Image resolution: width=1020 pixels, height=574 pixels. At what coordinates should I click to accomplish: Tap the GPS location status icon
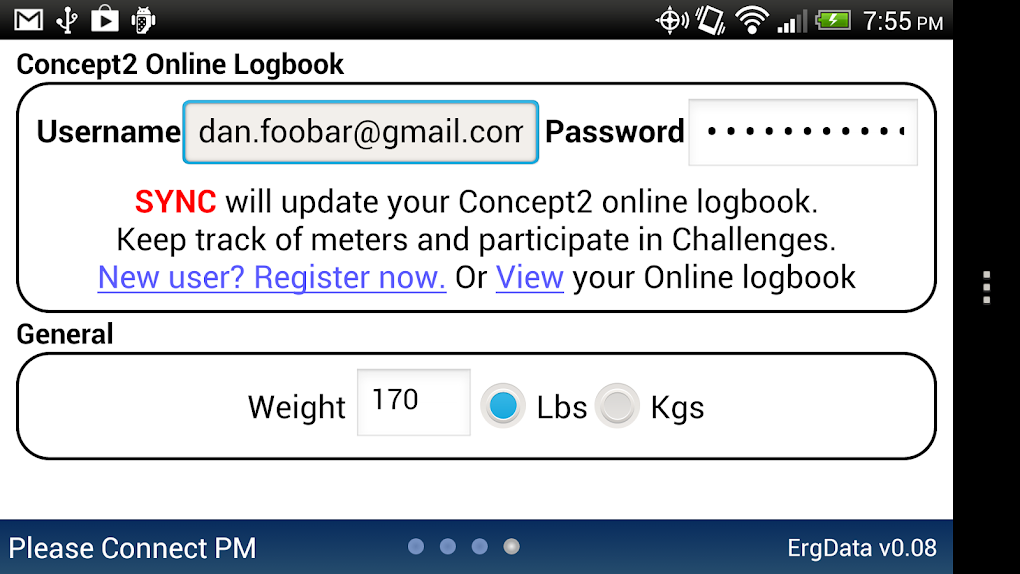[672, 20]
